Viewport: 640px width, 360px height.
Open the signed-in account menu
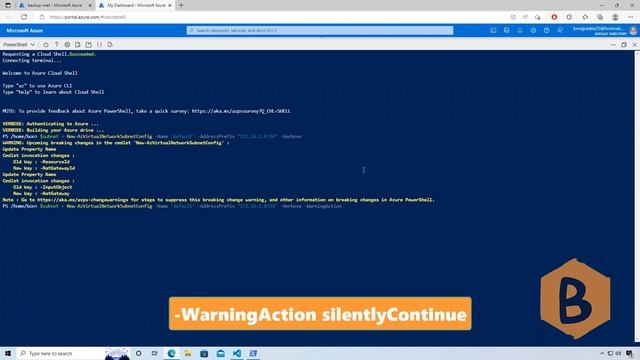pos(604,31)
